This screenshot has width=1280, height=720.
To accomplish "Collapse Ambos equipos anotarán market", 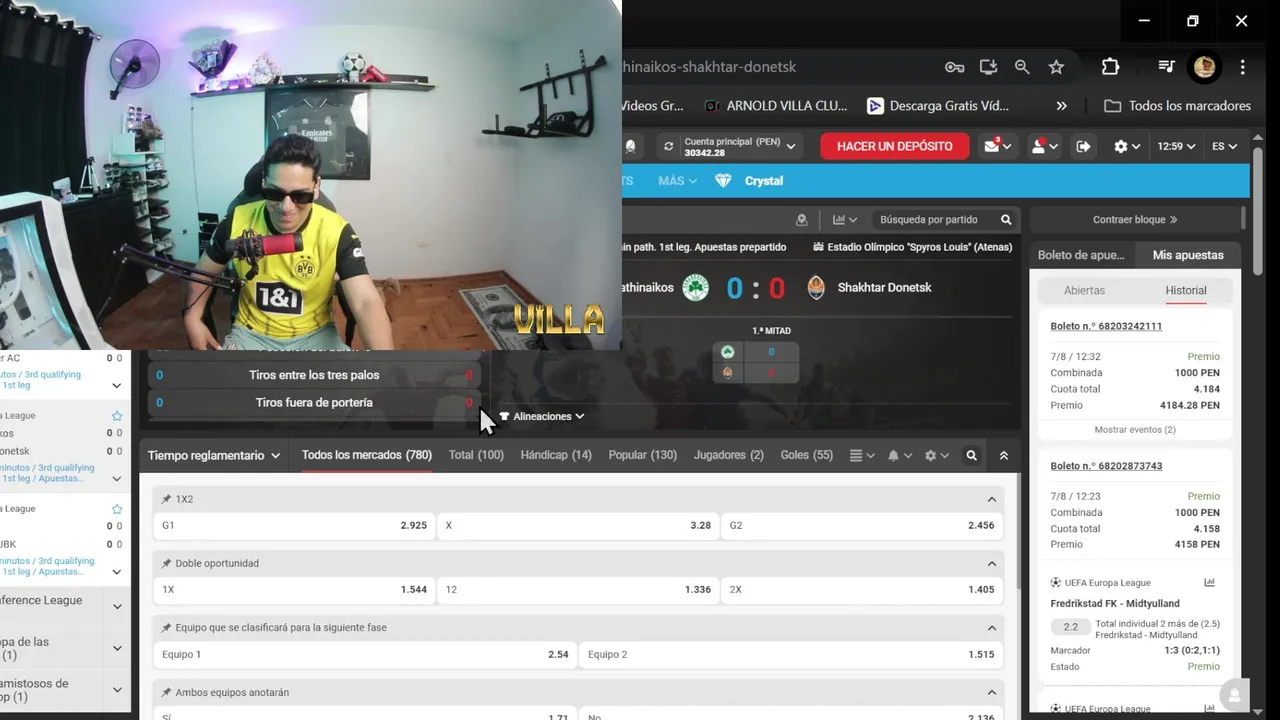I will (992, 692).
